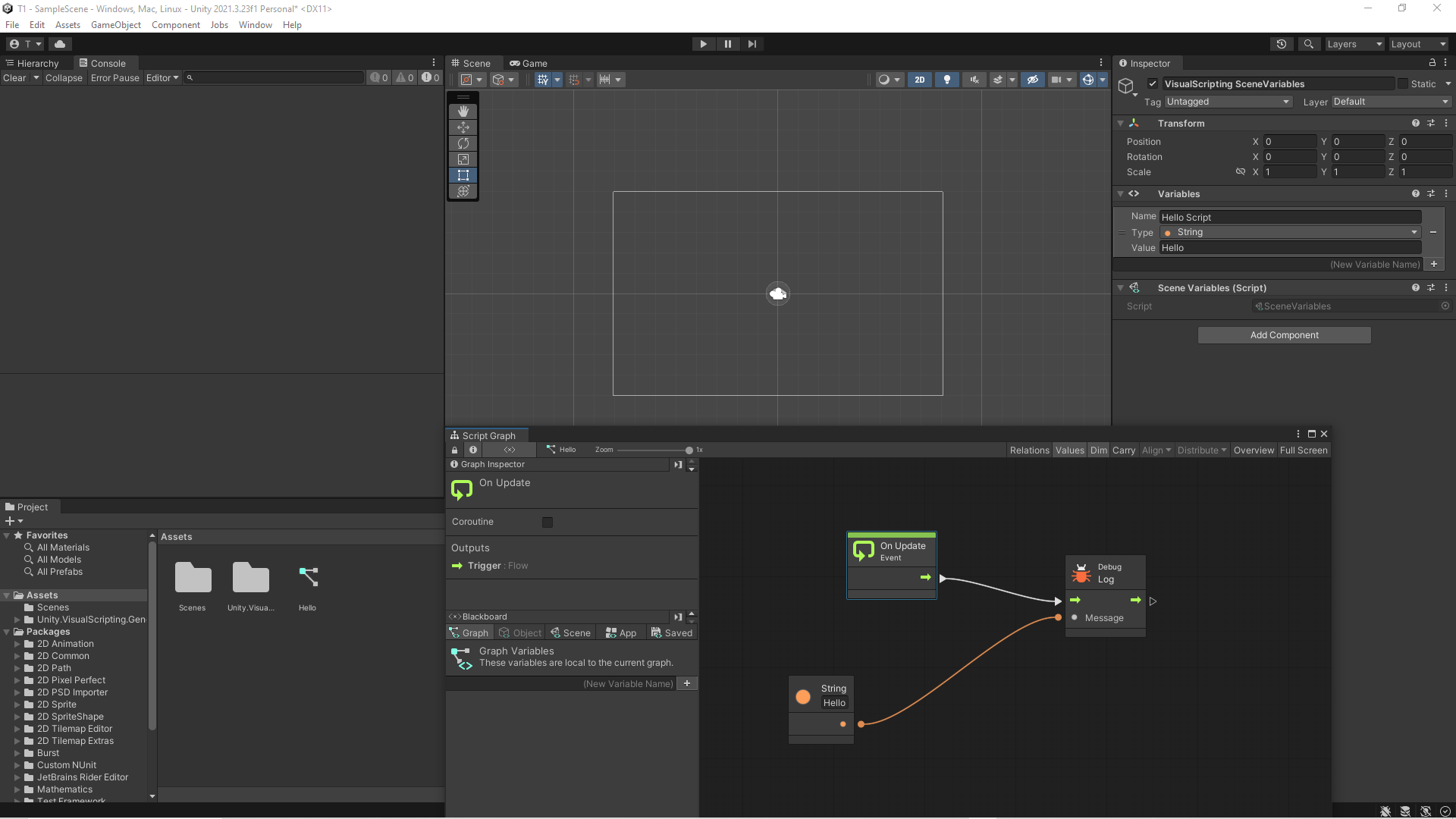1456x819 pixels.
Task: Open the Hello script graph asset
Action: (x=307, y=579)
